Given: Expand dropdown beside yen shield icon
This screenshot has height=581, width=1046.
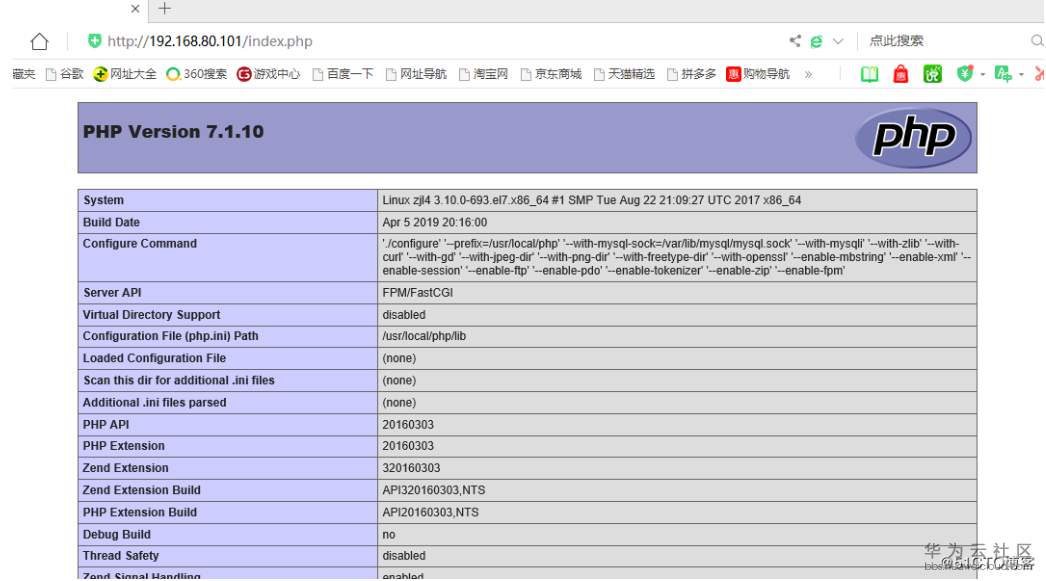Looking at the screenshot, I should pyautogui.click(x=983, y=75).
